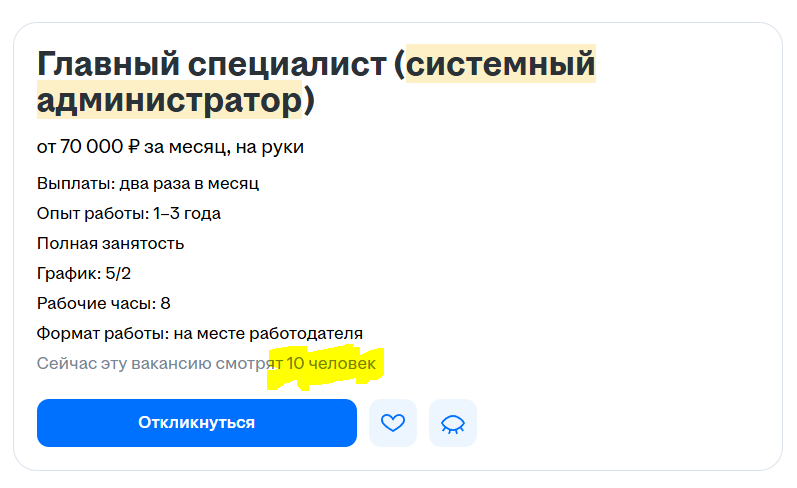
Task: Click the "Опыт работы" label
Action: click(92, 213)
